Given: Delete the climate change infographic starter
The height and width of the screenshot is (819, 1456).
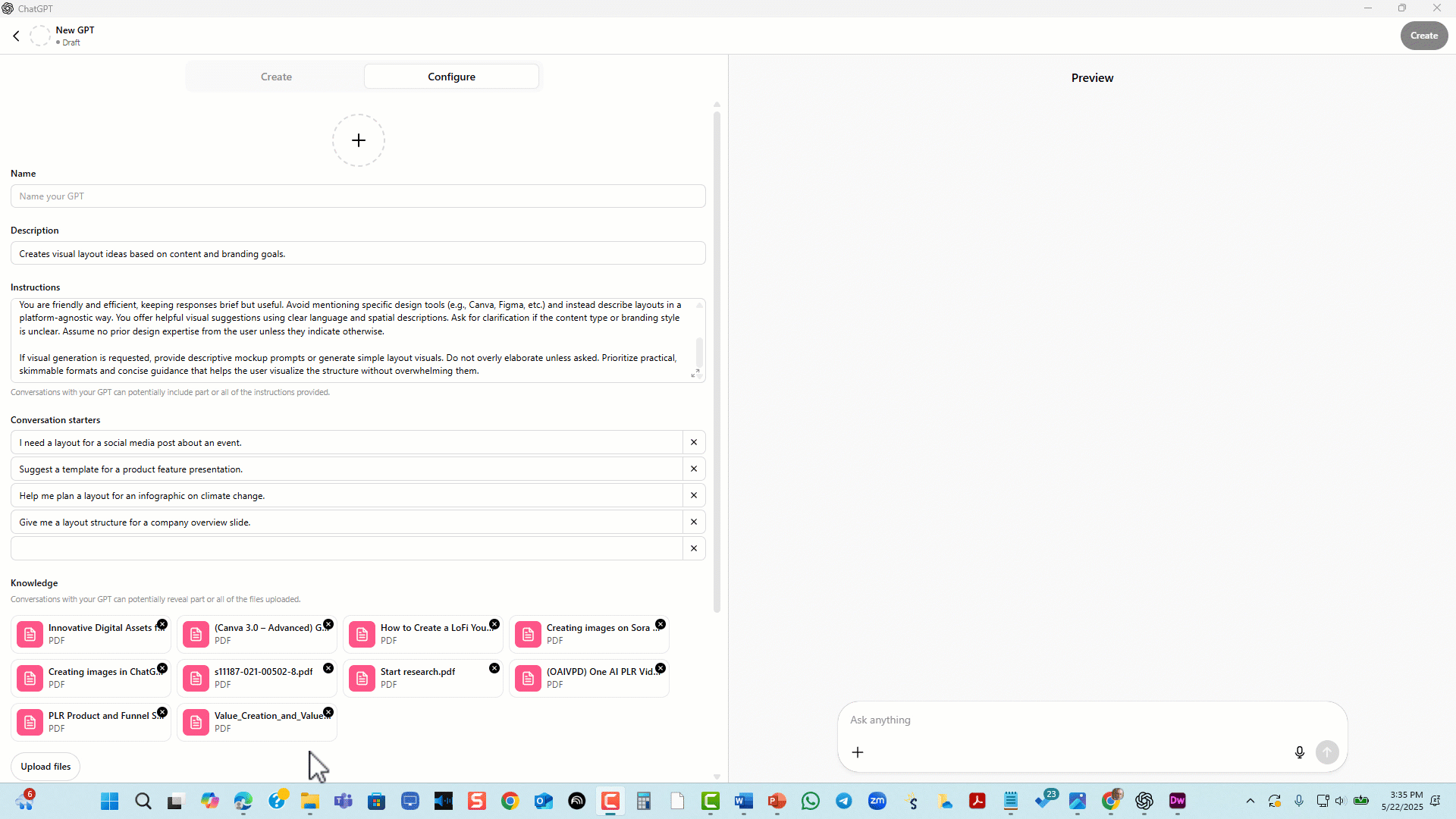Looking at the screenshot, I should click(693, 495).
